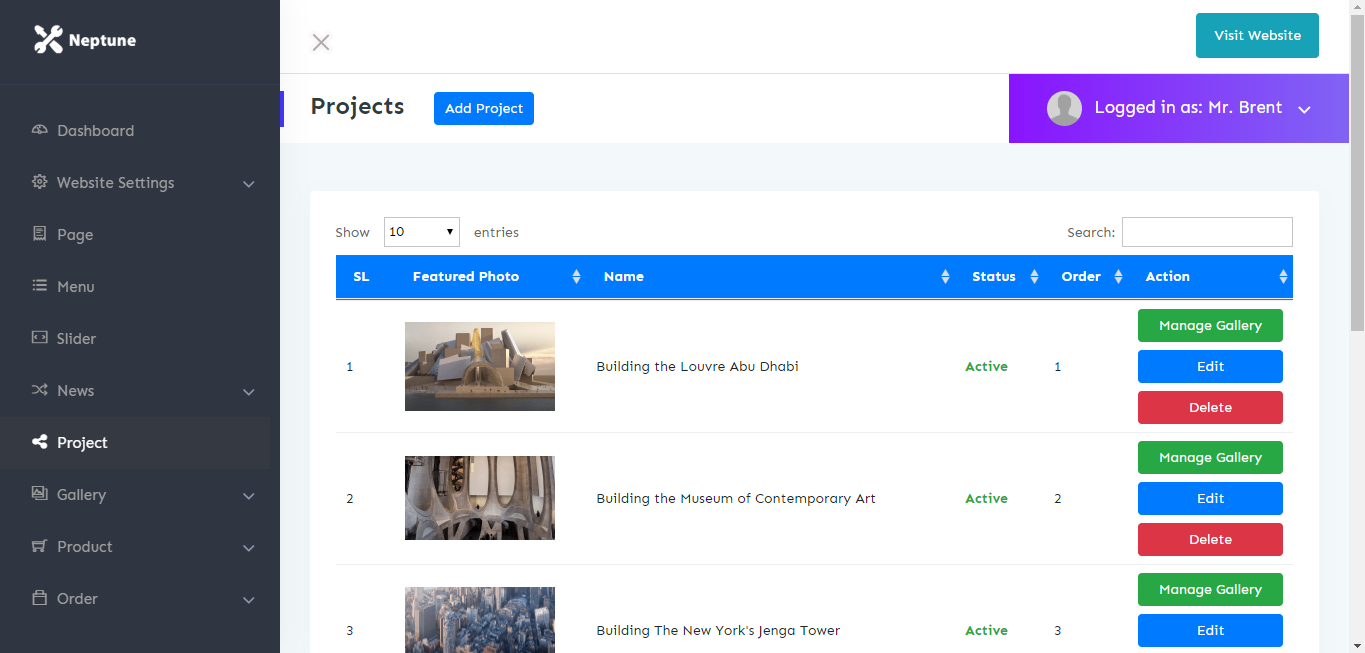The width and height of the screenshot is (1365, 653).
Task: Click the News shuffle icon
Action: (40, 390)
